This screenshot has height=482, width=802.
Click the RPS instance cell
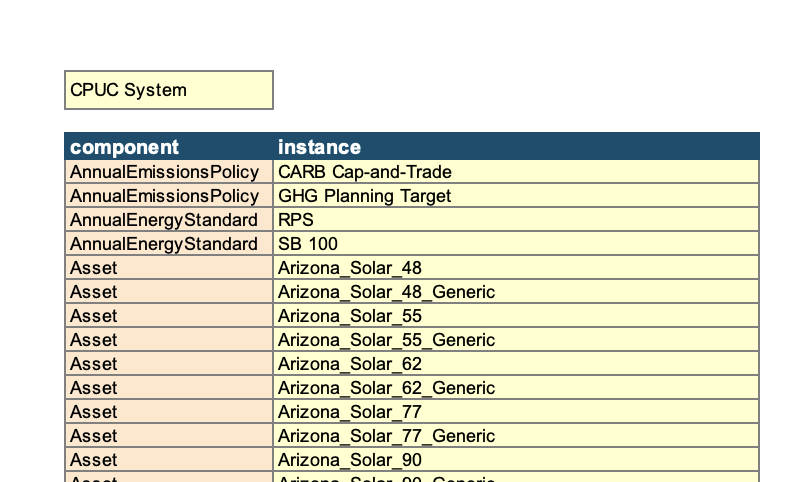[515, 220]
